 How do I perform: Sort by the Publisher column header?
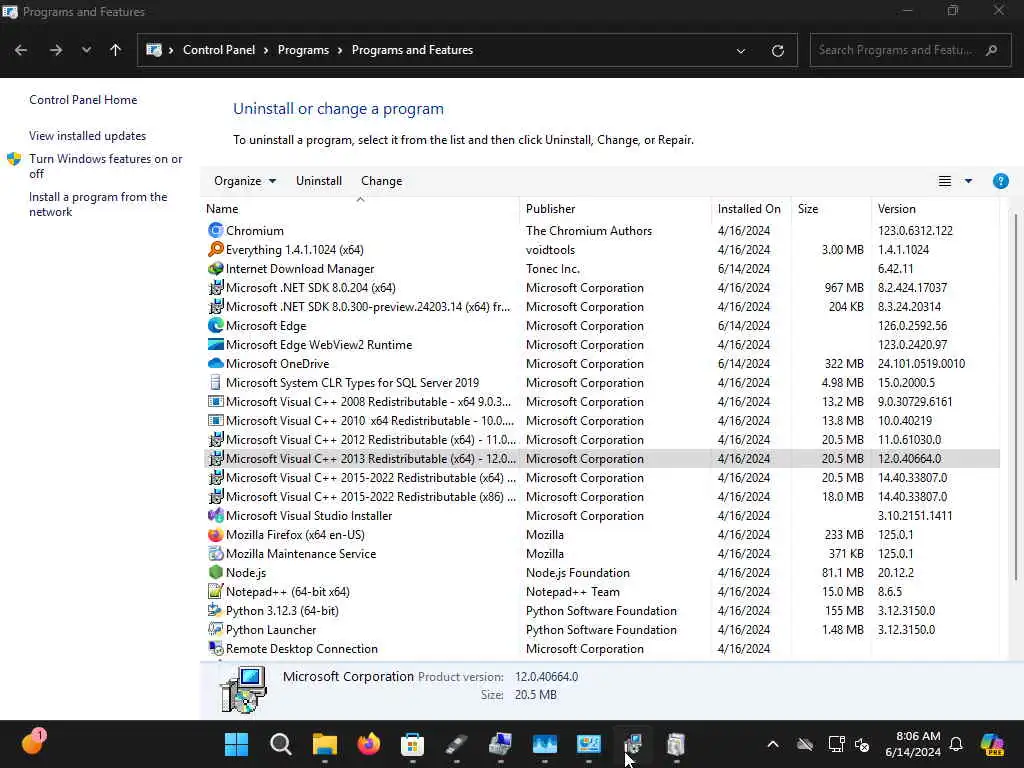tap(551, 209)
